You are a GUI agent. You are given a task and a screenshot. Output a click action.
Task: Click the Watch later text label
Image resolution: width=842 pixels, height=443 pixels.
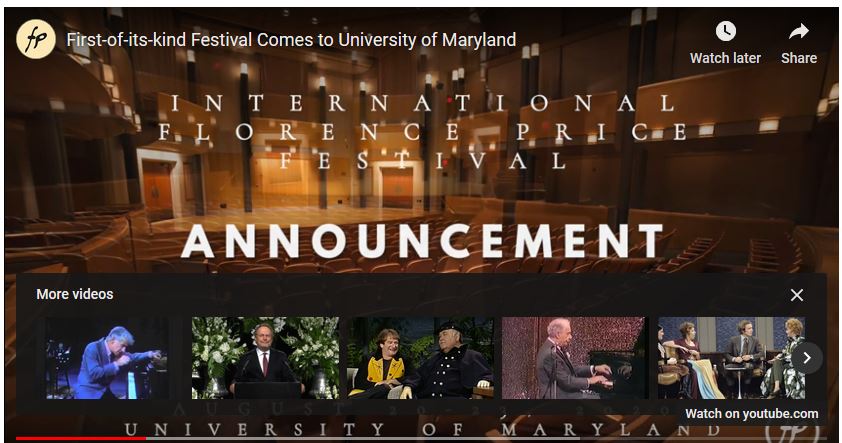click(x=725, y=58)
